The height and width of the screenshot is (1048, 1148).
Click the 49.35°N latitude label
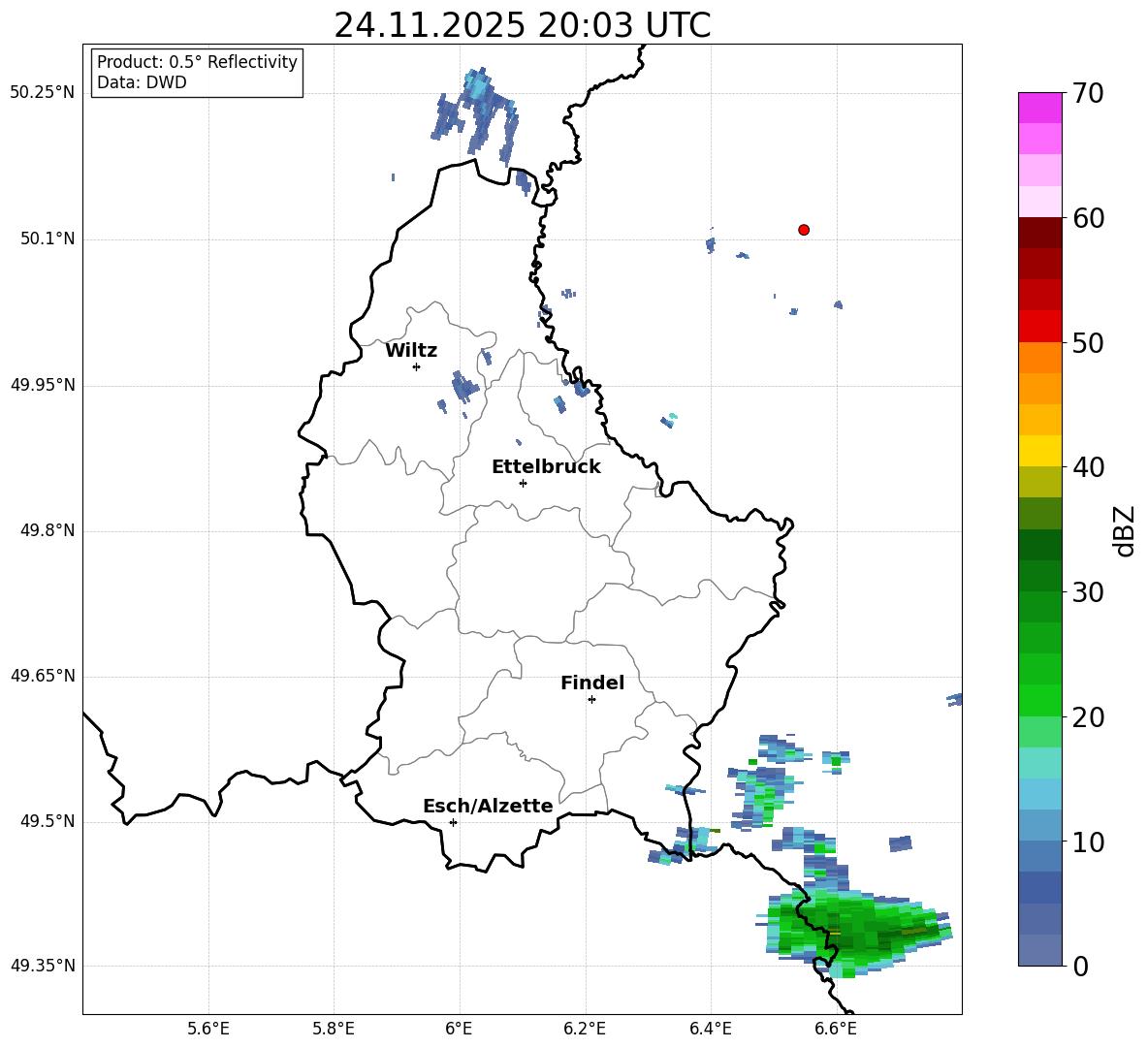[x=43, y=966]
